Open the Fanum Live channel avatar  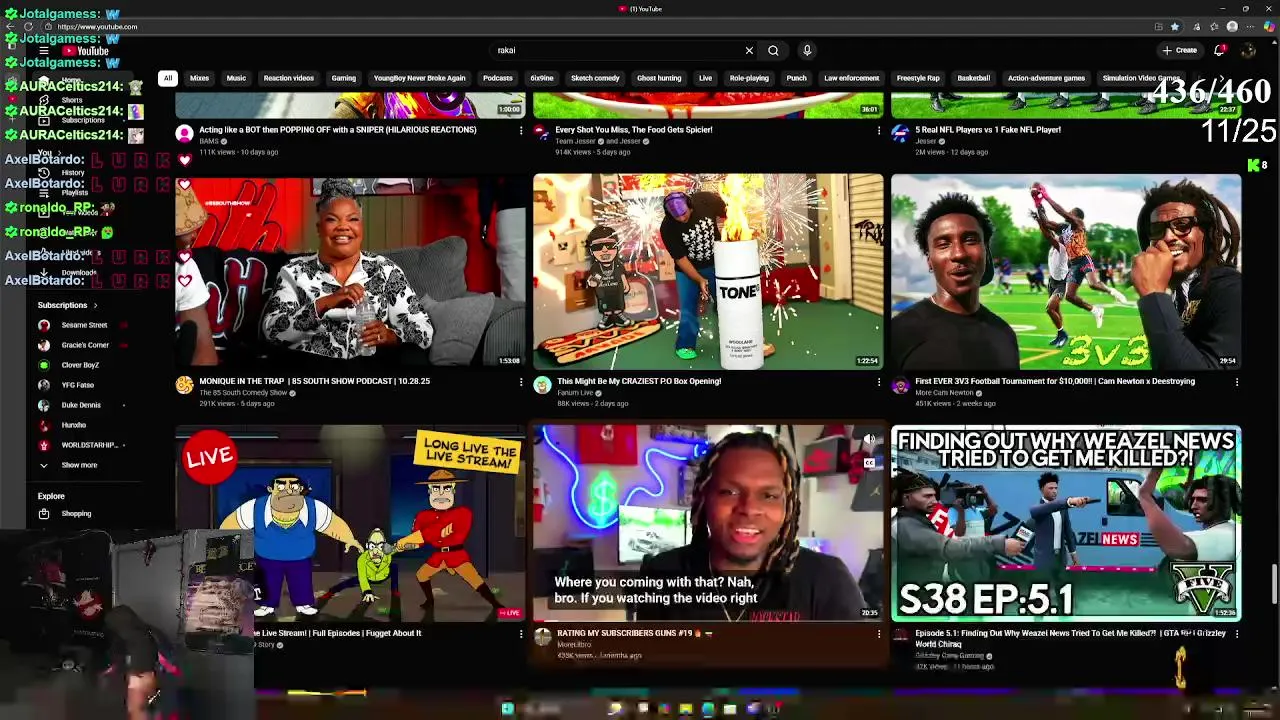(542, 385)
